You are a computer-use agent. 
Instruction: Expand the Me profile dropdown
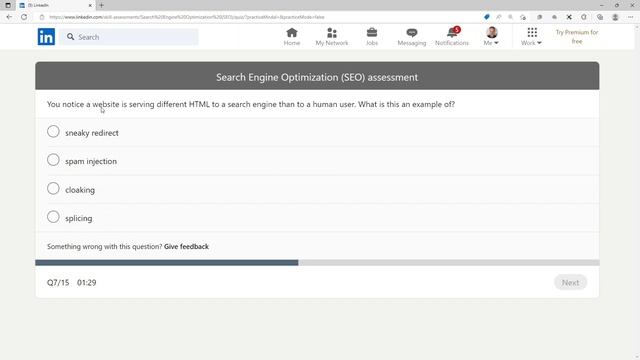pyautogui.click(x=491, y=37)
